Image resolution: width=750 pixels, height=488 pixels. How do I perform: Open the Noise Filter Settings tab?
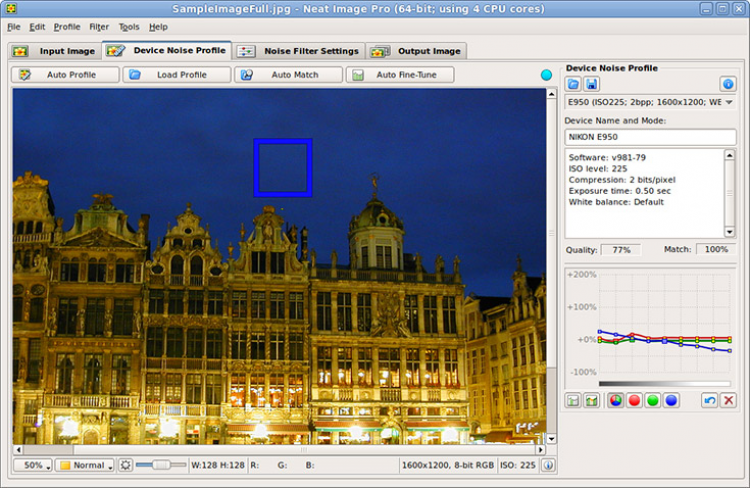298,51
